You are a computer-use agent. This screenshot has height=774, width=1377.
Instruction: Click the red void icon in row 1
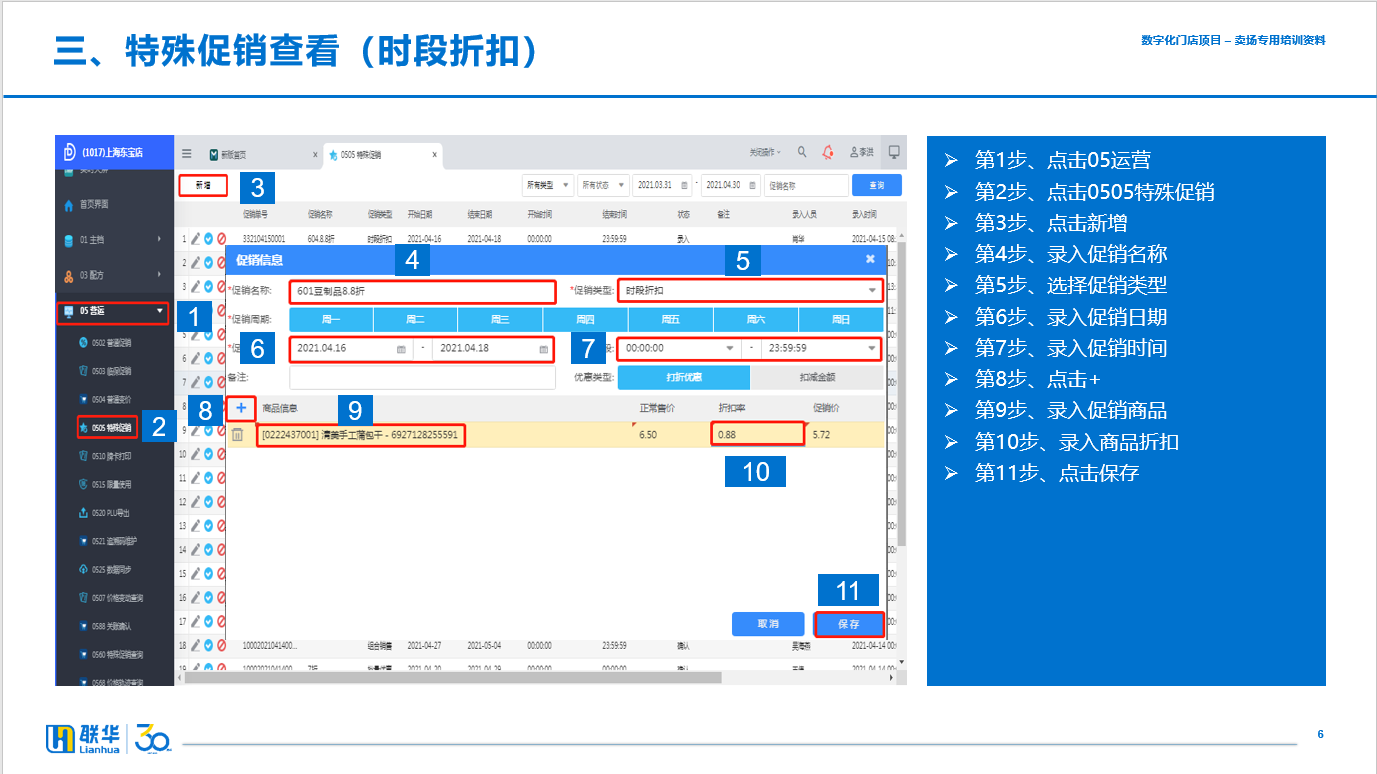coord(221,239)
